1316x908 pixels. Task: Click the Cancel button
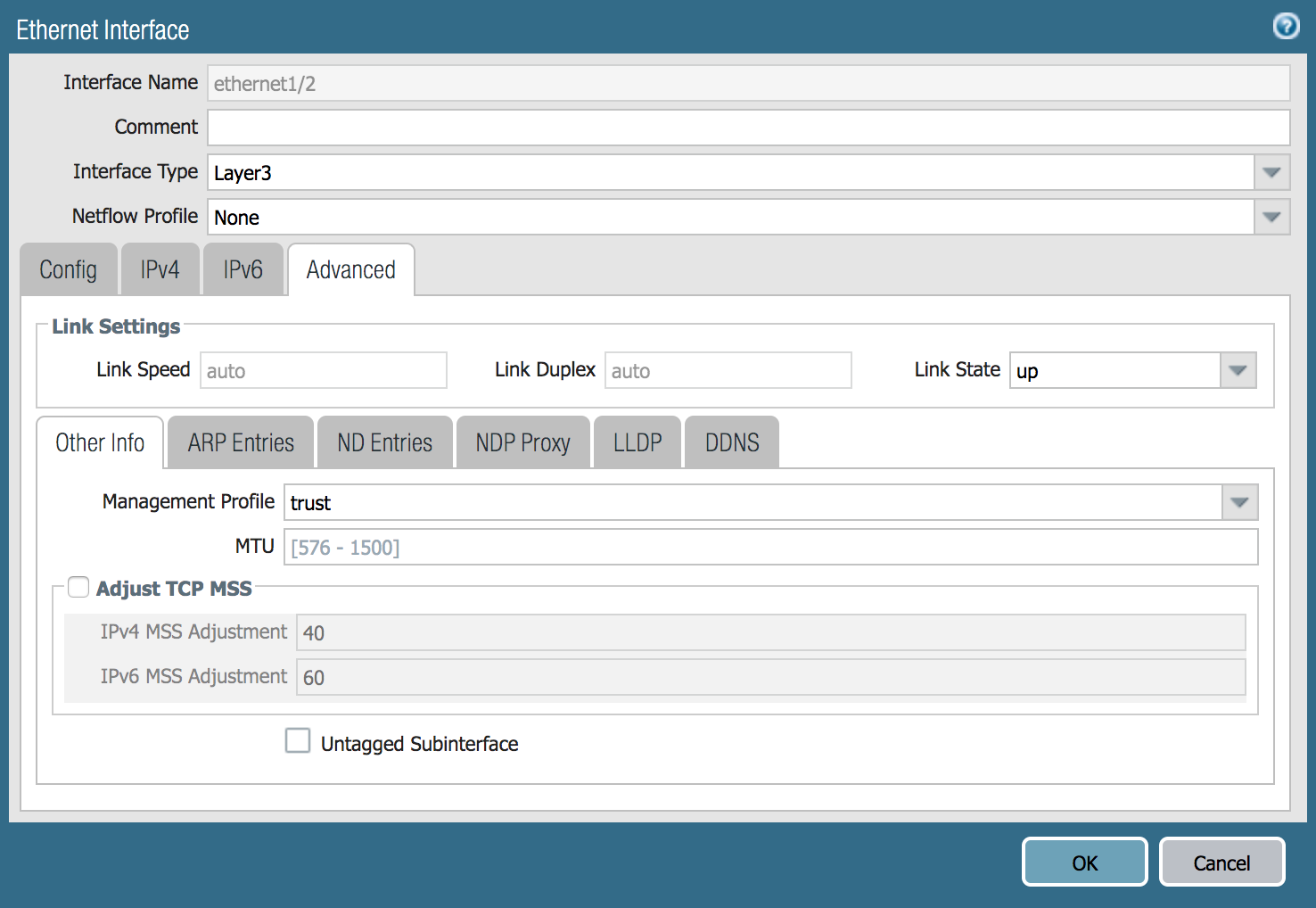click(1221, 862)
